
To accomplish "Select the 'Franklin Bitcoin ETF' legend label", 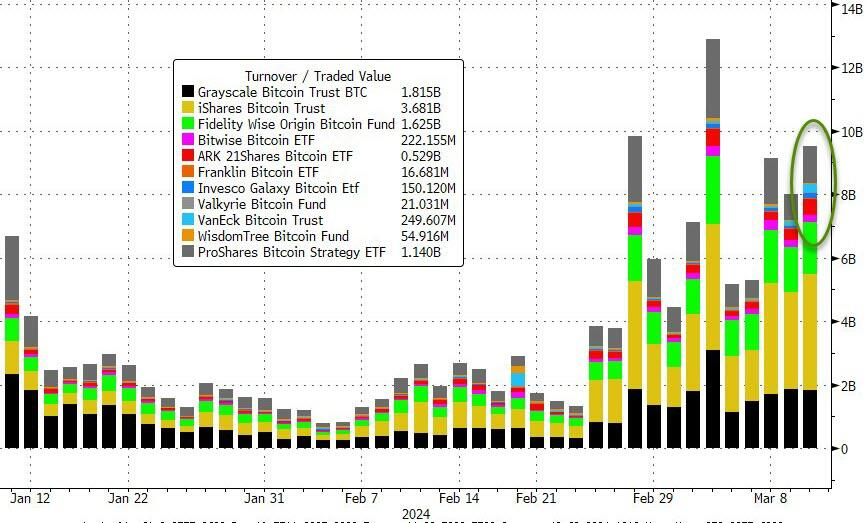I will pyautogui.click(x=258, y=172).
